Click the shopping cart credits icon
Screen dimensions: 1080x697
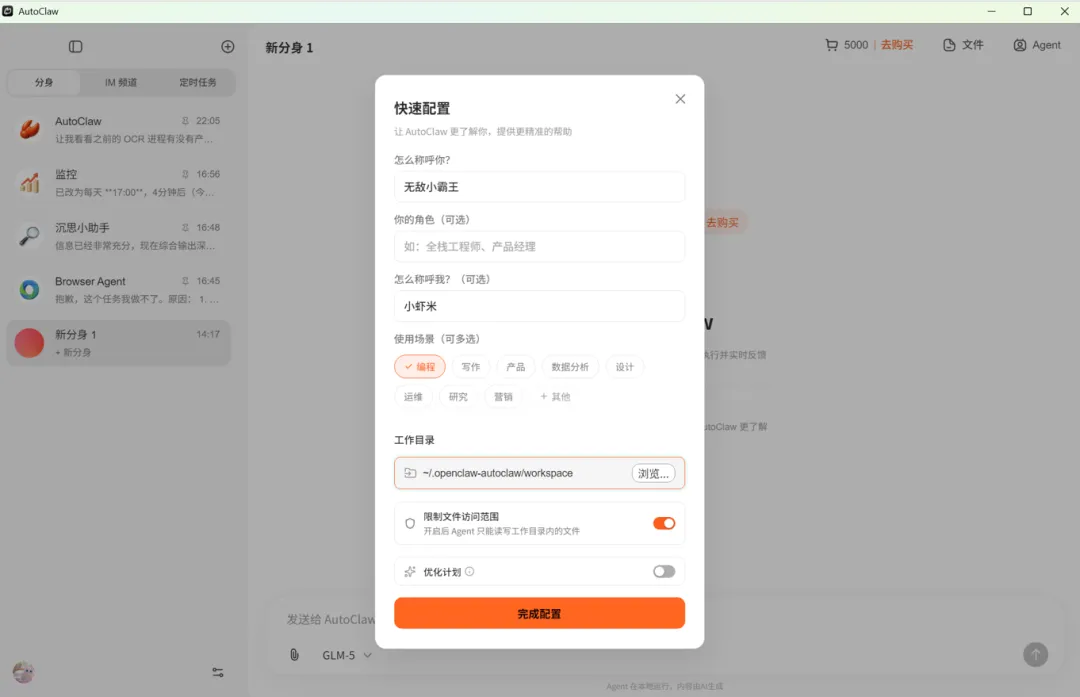832,45
